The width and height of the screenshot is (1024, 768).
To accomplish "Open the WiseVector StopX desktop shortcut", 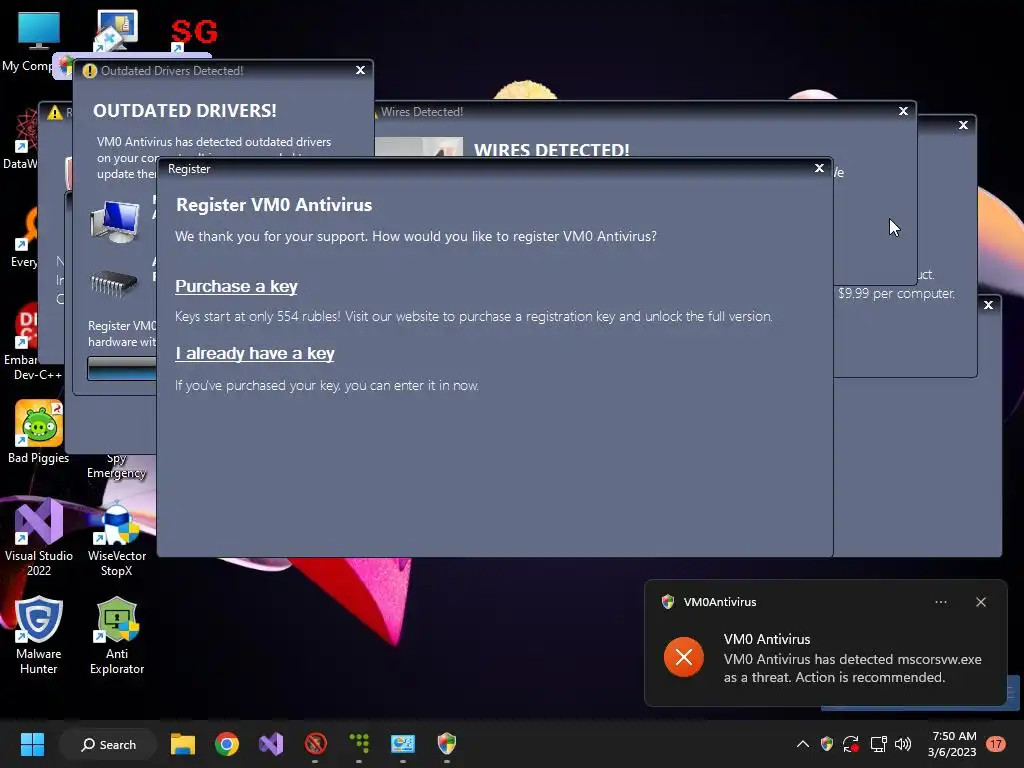I will (x=117, y=539).
